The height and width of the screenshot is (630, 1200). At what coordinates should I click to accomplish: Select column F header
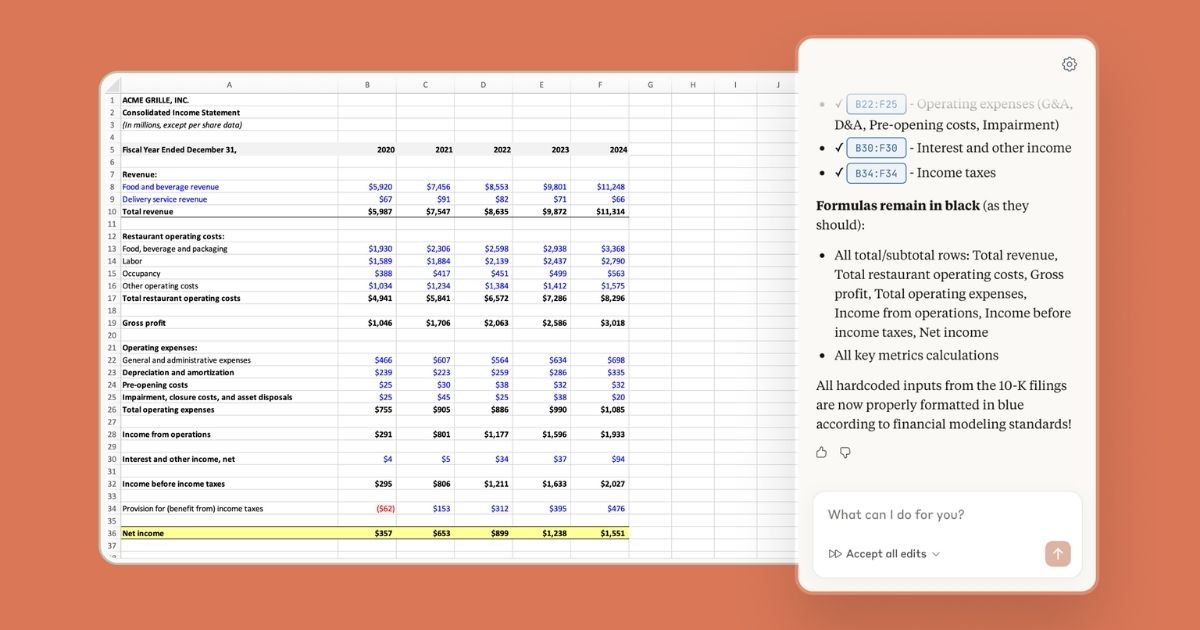(x=600, y=85)
